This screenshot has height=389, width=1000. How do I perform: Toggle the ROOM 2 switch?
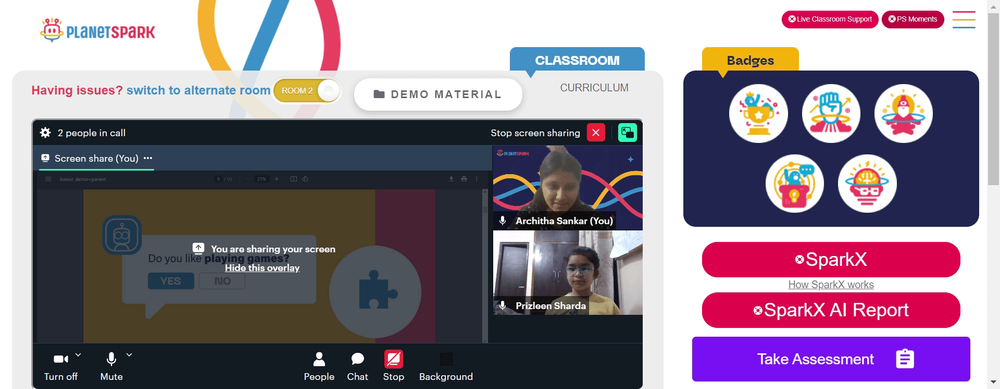pyautogui.click(x=307, y=91)
